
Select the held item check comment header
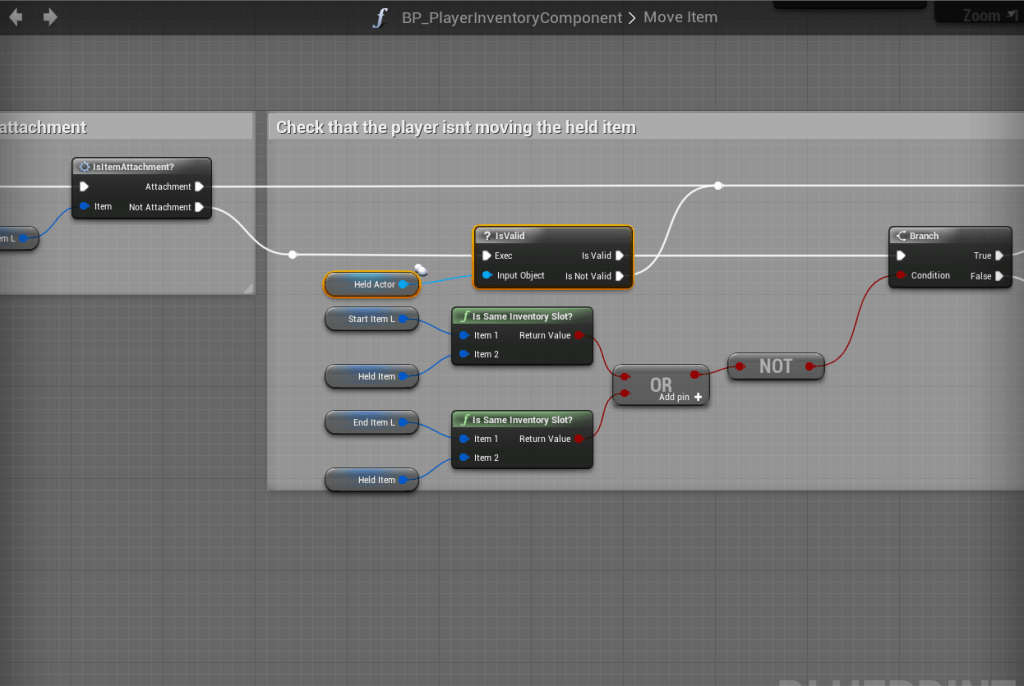456,127
